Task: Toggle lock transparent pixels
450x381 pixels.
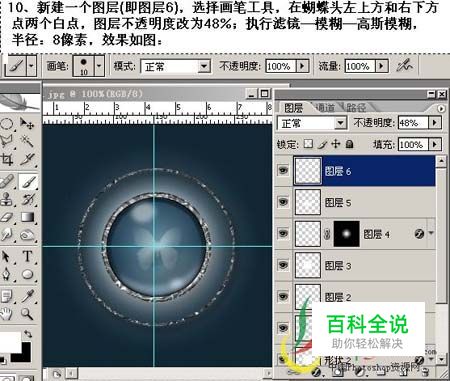Action: (x=308, y=144)
